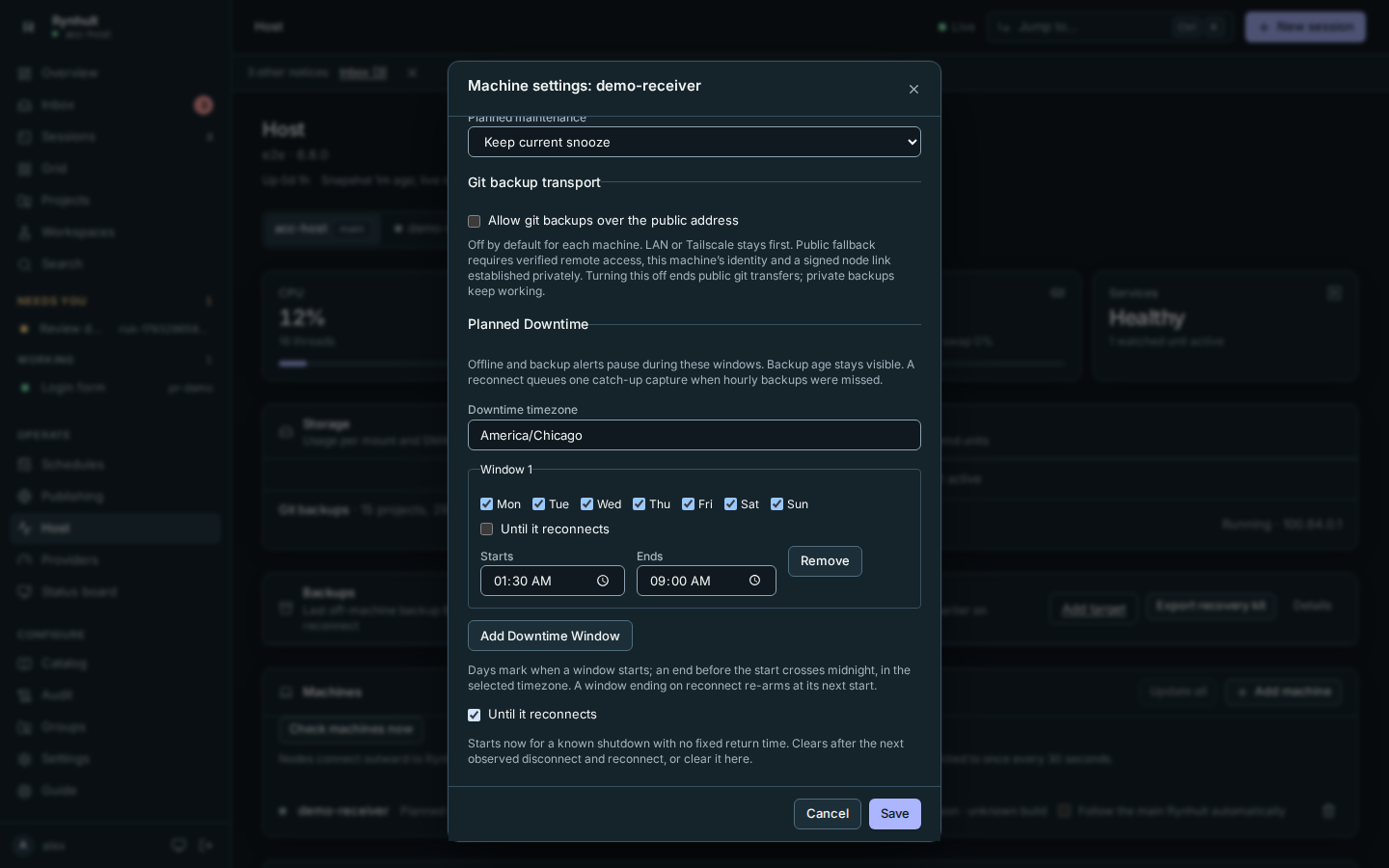The height and width of the screenshot is (868, 1389).
Task: Uncheck Wed in Window 1
Action: (x=586, y=503)
